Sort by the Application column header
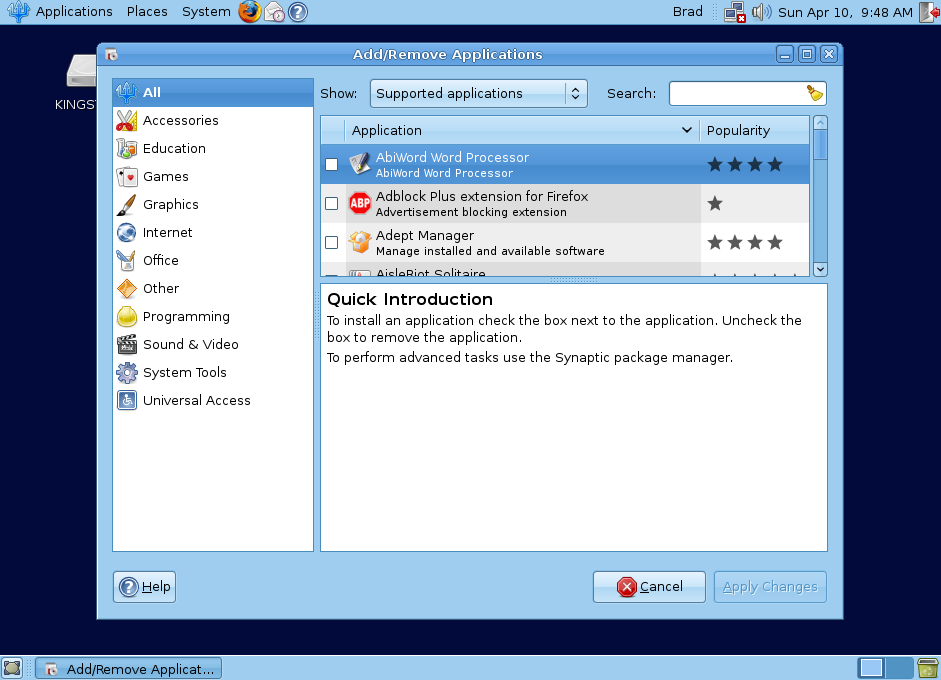 click(x=522, y=130)
